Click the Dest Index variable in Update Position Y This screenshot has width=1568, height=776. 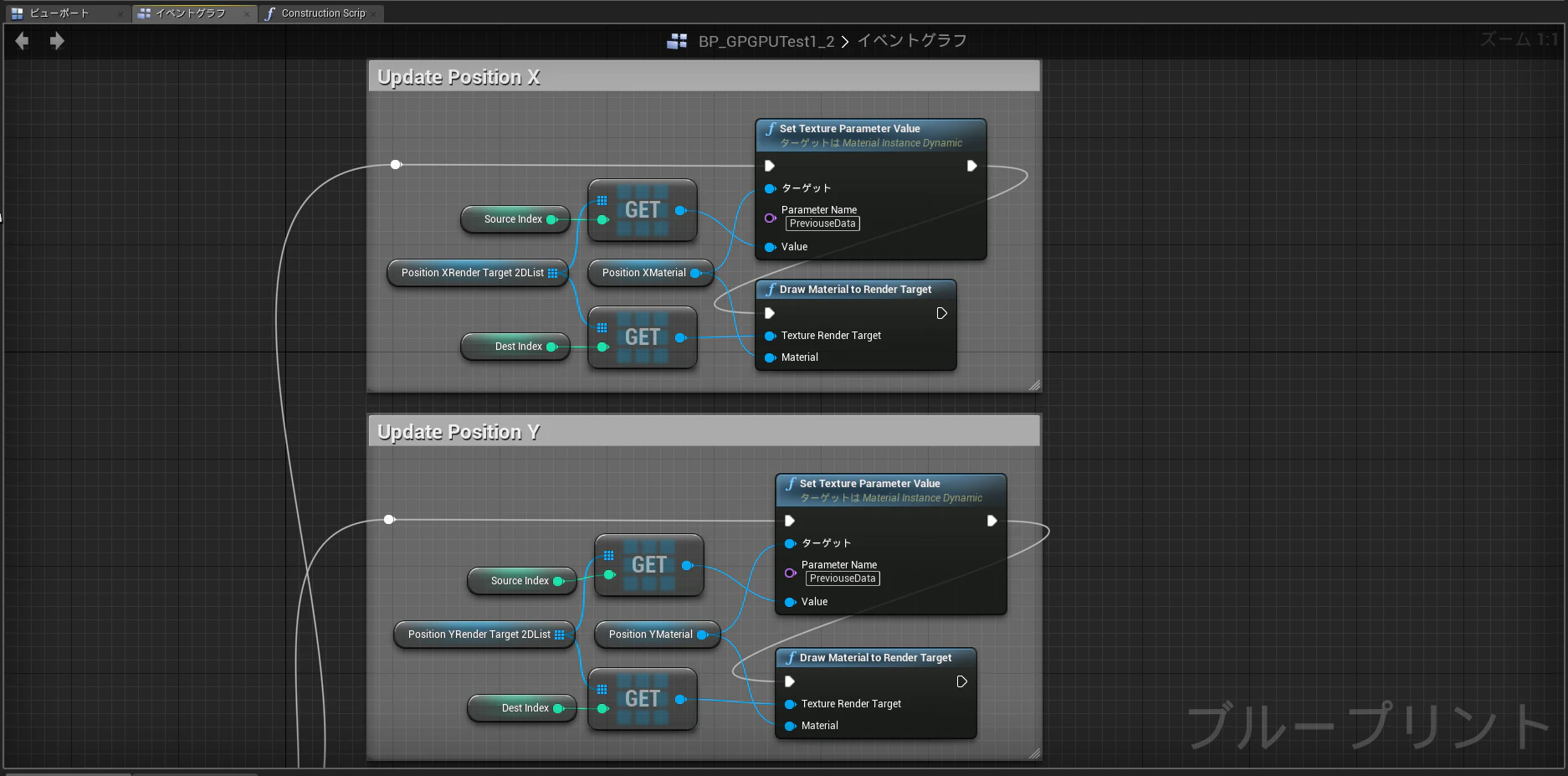[522, 708]
